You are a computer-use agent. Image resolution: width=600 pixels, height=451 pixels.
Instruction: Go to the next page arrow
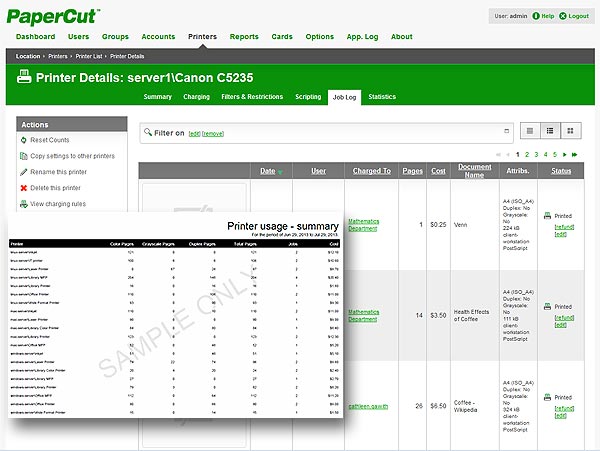point(565,154)
